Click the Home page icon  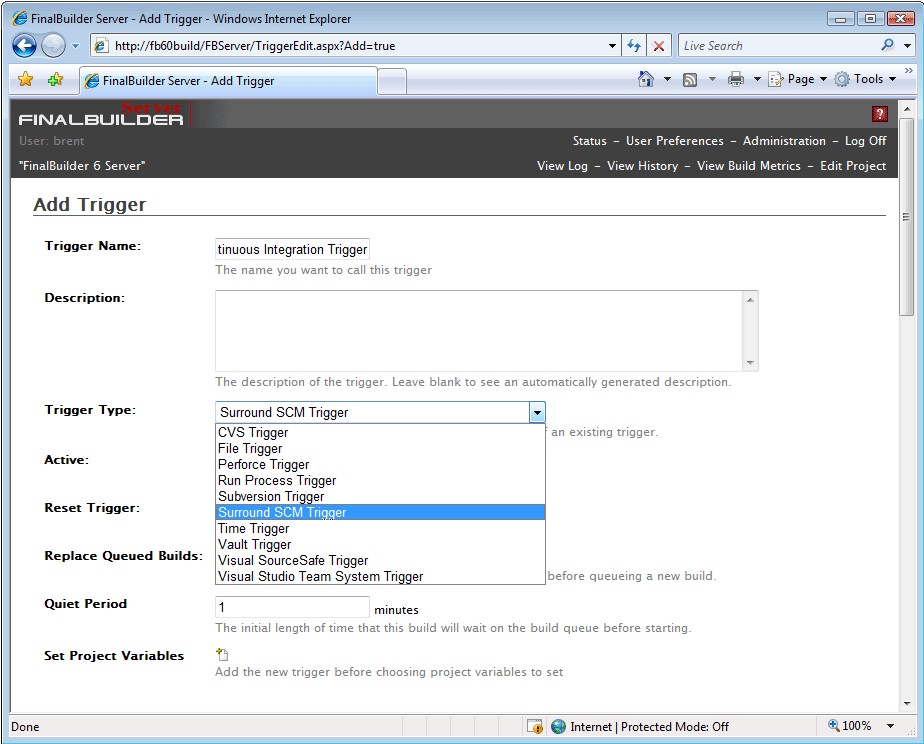click(x=646, y=79)
